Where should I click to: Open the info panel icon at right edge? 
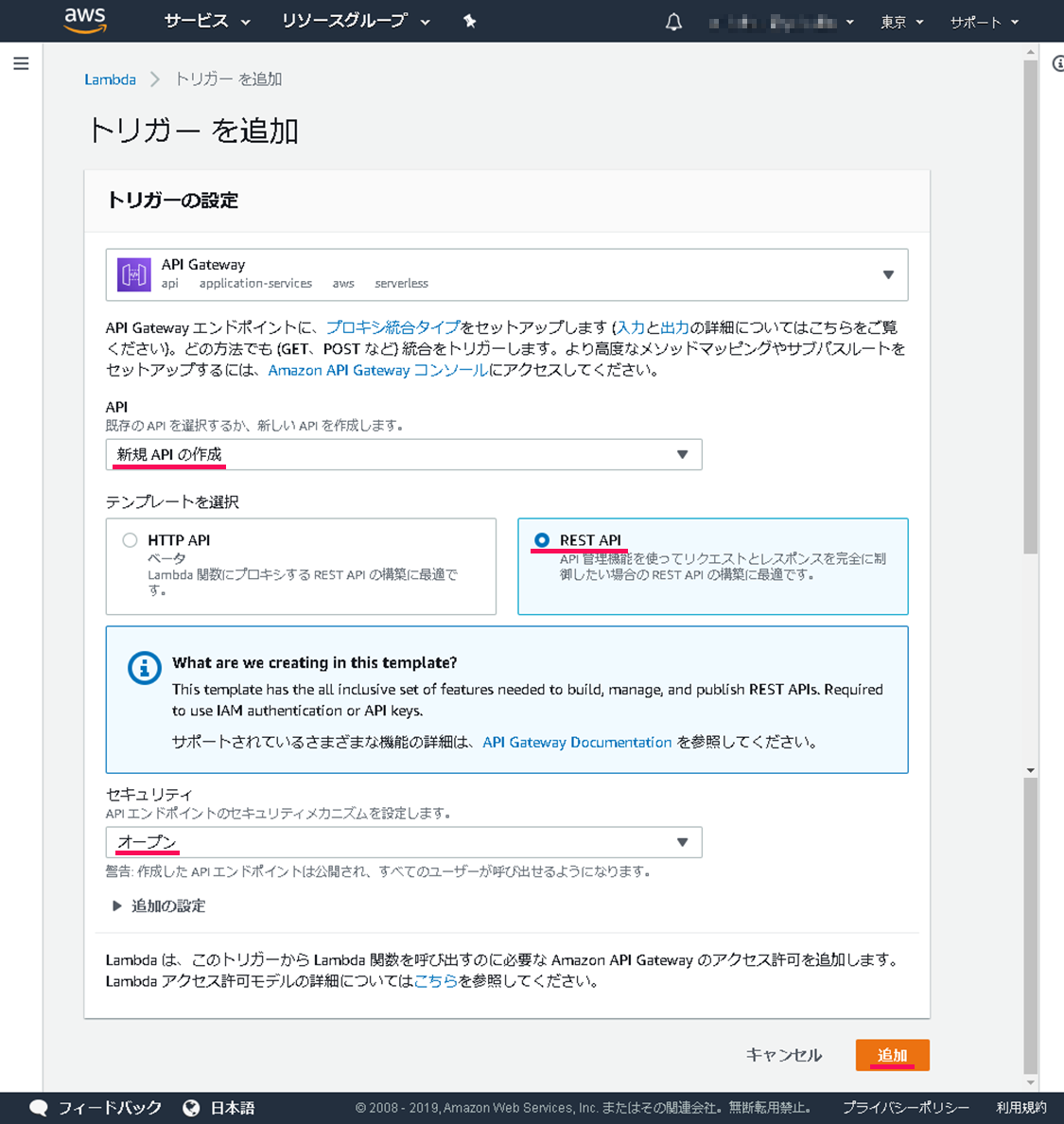(1058, 63)
